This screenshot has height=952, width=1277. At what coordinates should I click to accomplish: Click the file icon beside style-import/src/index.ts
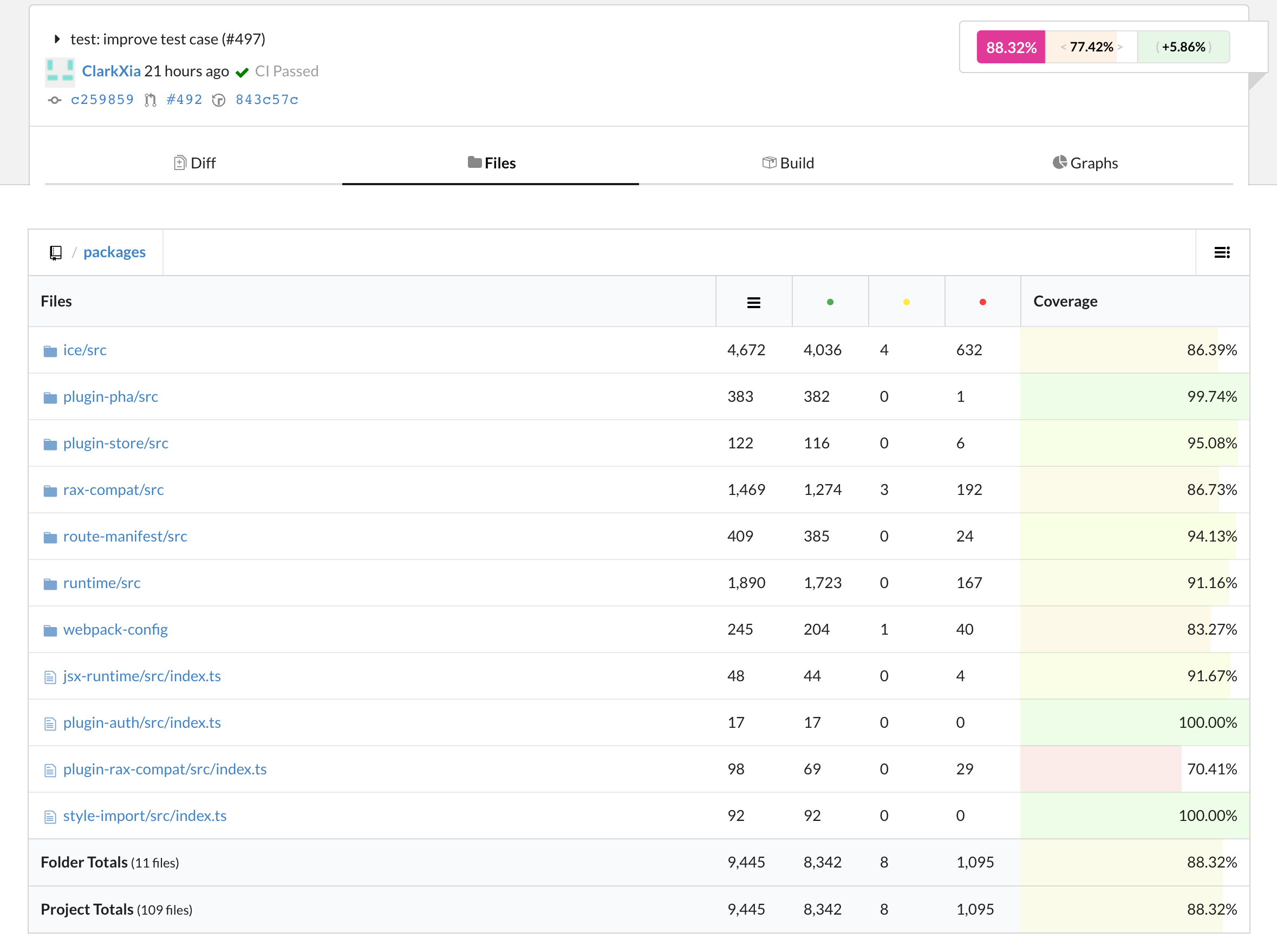click(x=50, y=816)
